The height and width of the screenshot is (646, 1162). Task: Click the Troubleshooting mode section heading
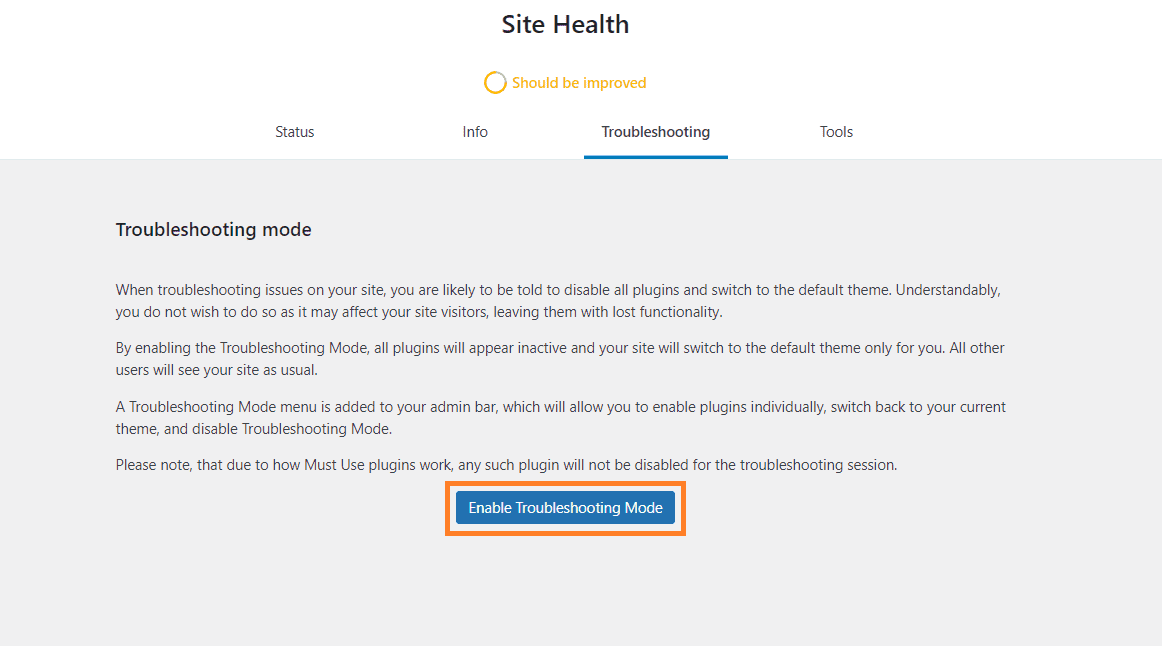213,229
